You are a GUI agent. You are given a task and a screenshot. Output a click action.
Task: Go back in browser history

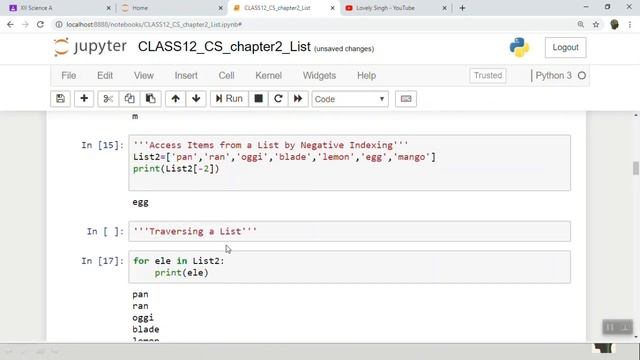(10, 24)
